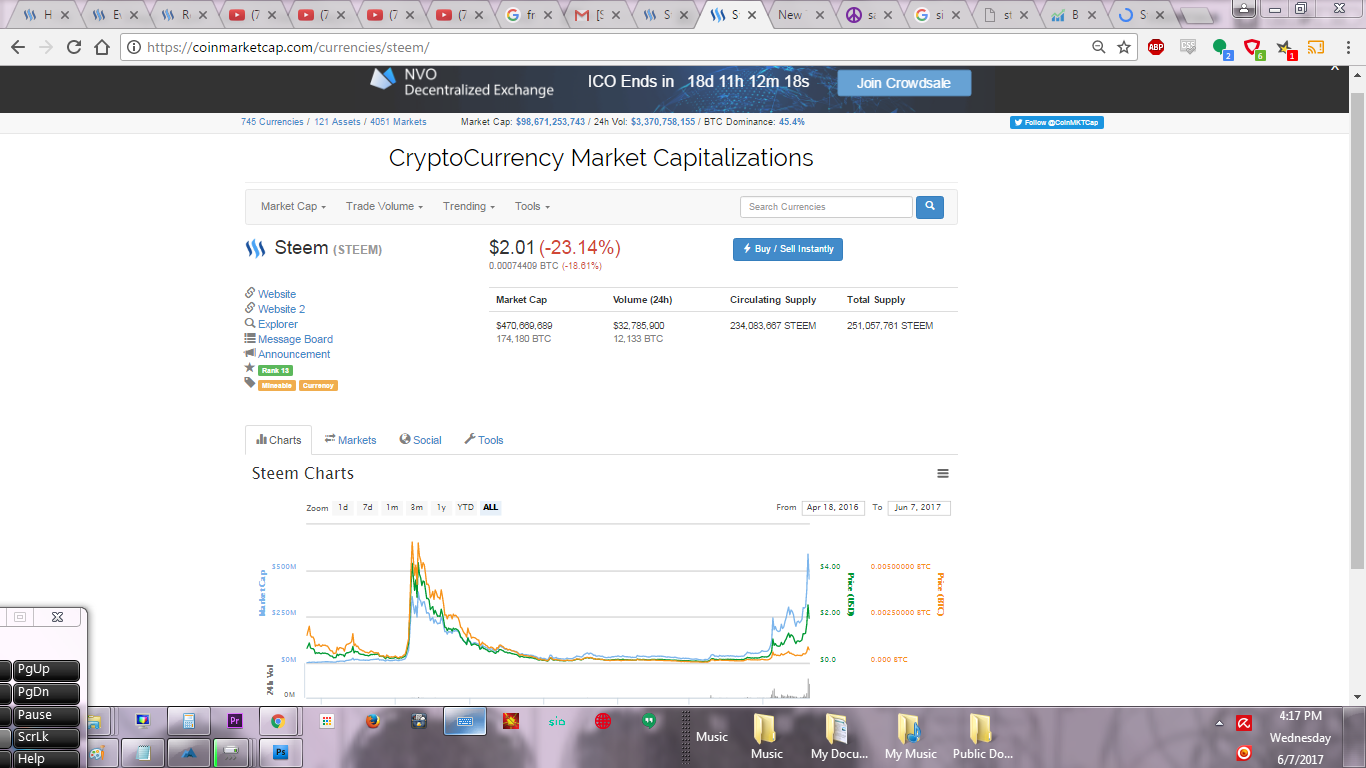Open the chart hamburger context menu
The image size is (1366, 768).
[942, 474]
